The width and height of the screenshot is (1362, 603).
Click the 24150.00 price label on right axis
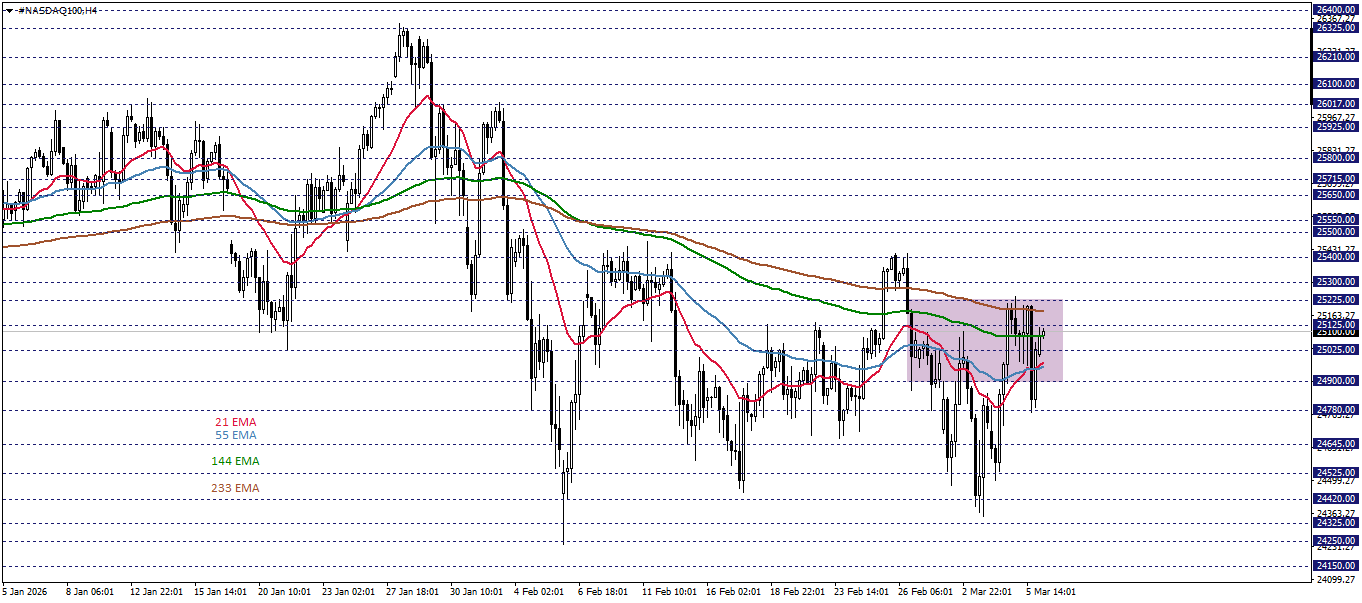(1335, 565)
